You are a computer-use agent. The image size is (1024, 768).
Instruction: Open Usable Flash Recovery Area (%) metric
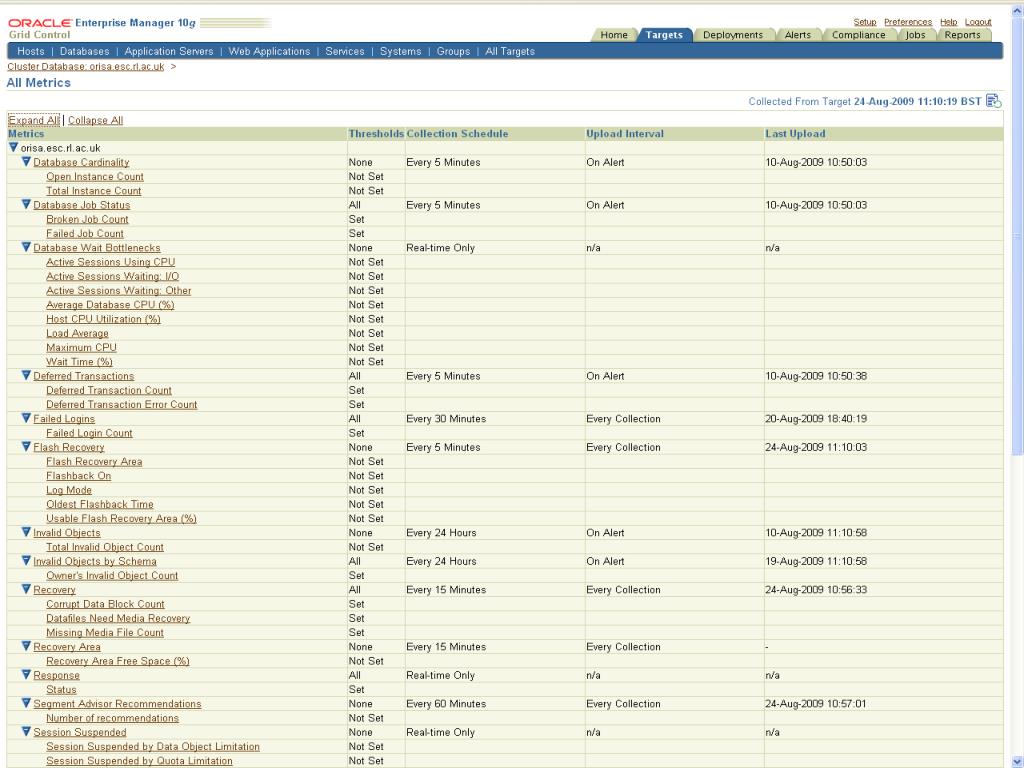click(x=121, y=519)
